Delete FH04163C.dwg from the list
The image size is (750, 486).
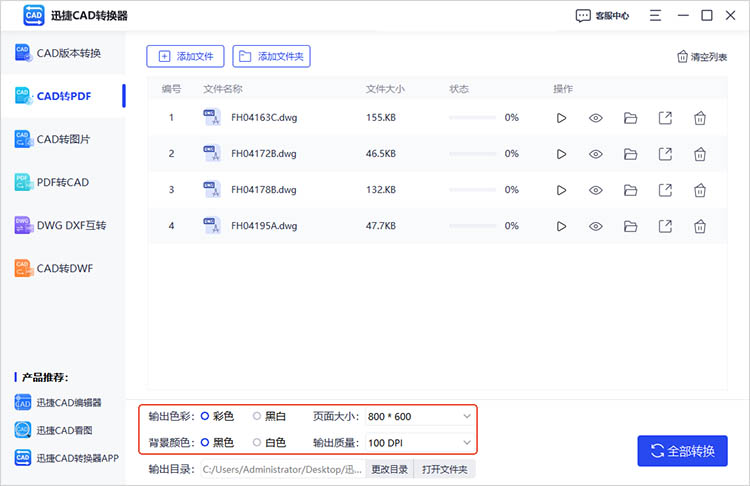700,118
